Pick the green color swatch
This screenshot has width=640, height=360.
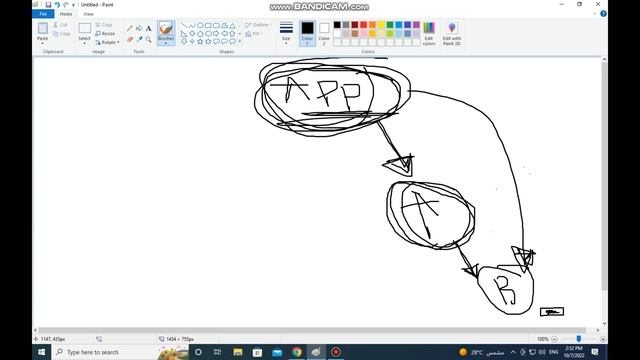coord(390,25)
